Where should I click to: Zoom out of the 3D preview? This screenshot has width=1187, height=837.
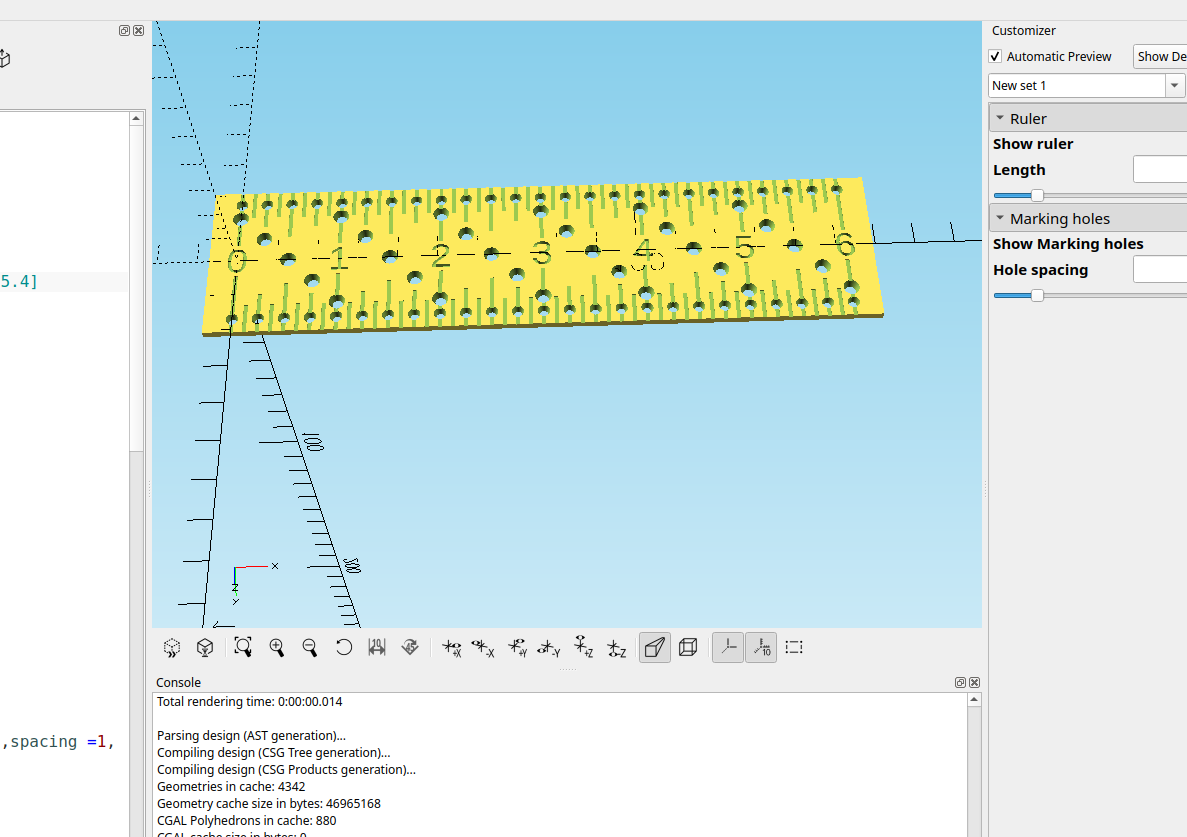click(310, 647)
